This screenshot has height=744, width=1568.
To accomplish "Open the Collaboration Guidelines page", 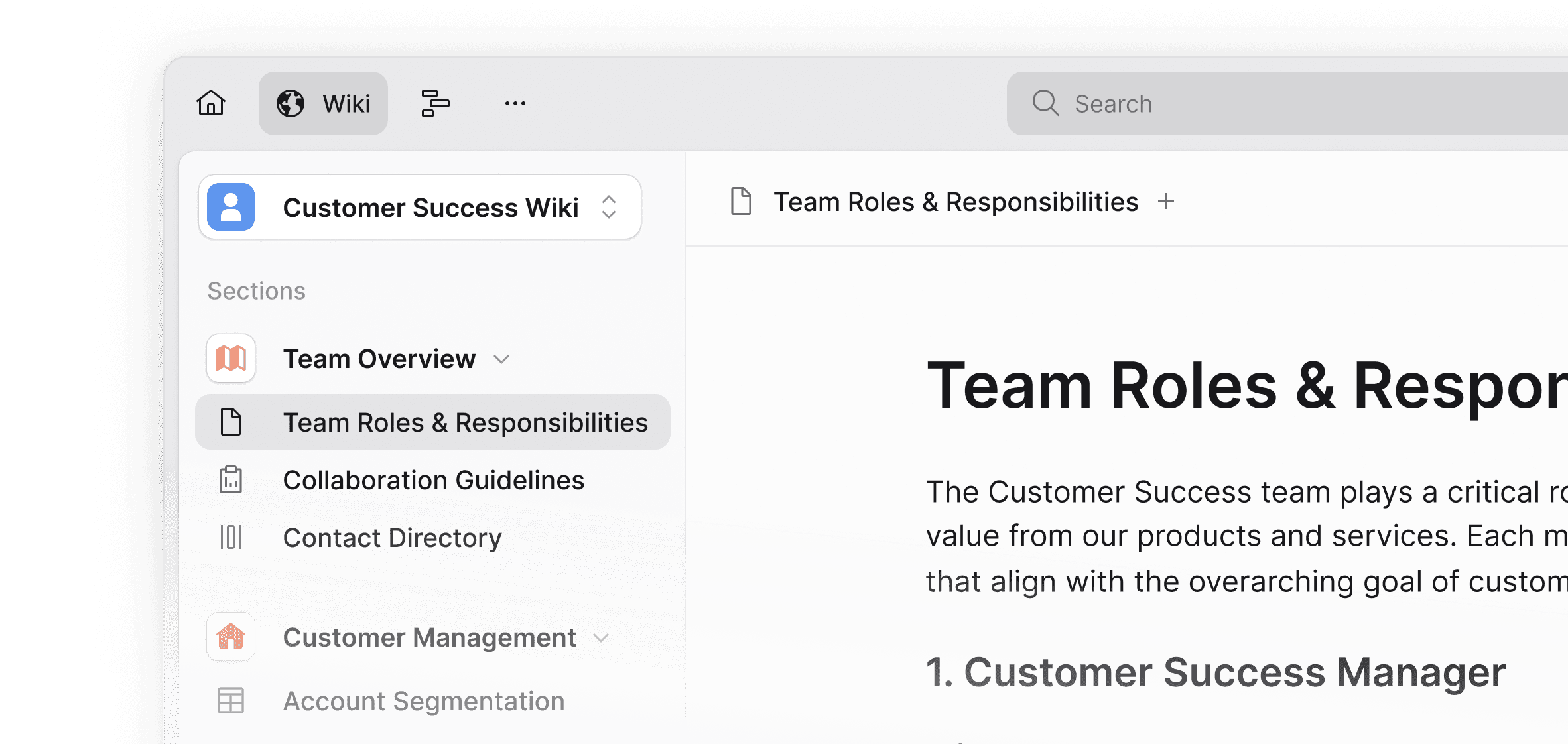I will tap(433, 480).
